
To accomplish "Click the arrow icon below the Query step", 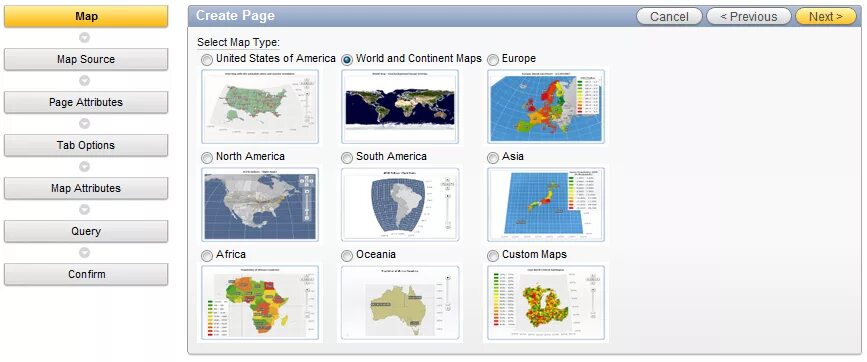I will (x=85, y=253).
